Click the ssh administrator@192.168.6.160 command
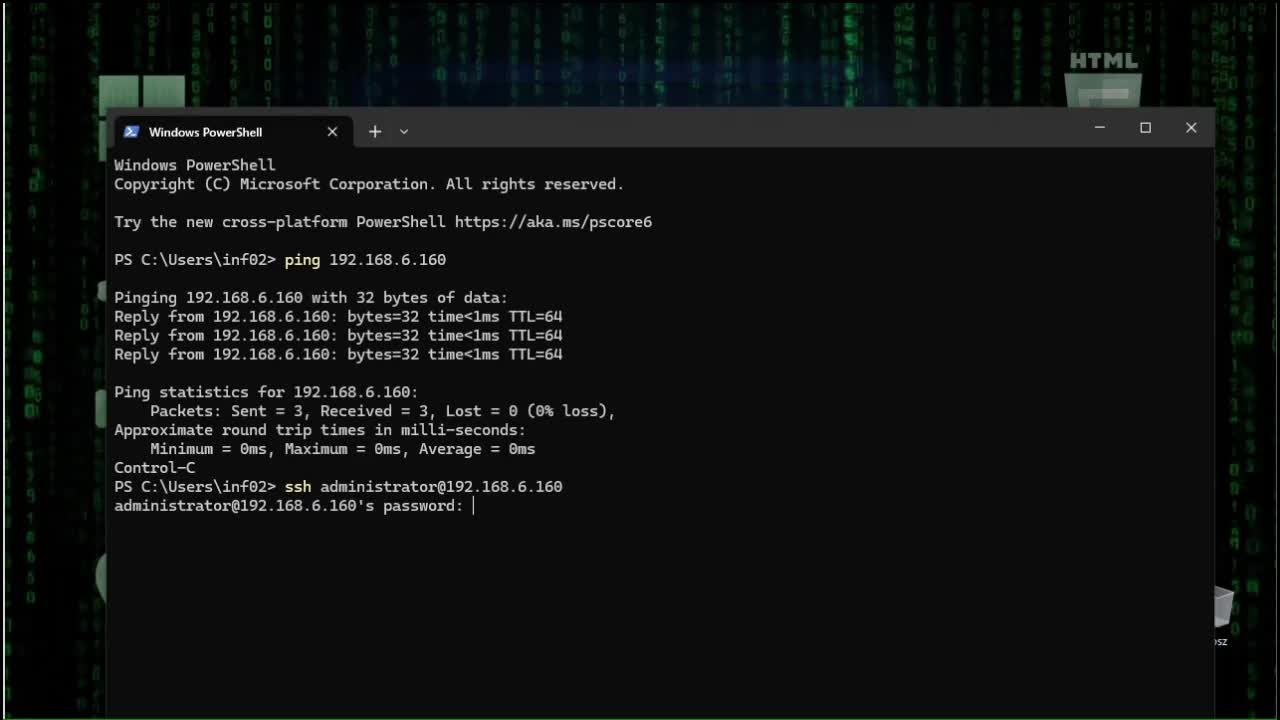 tap(423, 487)
